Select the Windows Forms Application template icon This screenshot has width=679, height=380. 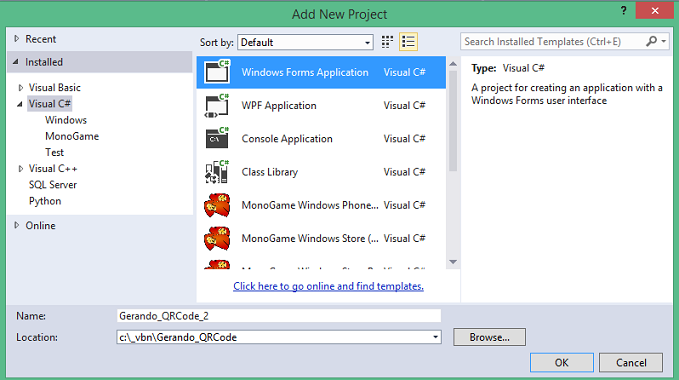tap(217, 72)
